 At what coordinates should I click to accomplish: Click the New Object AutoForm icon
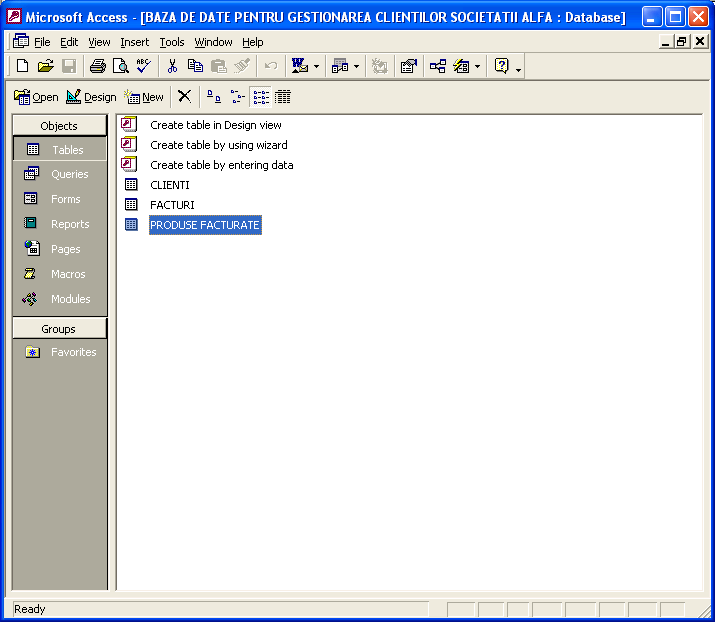461,67
